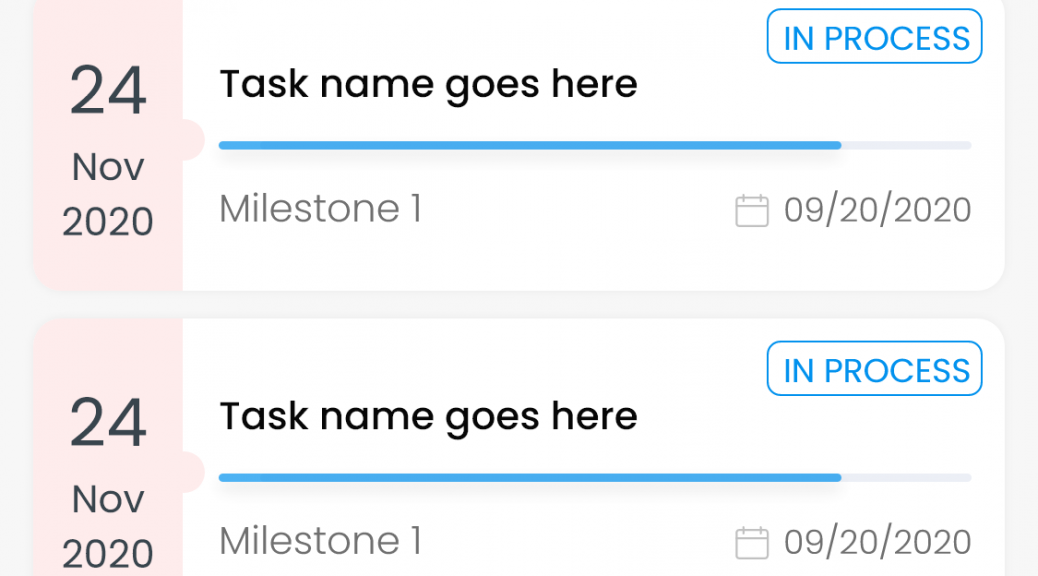This screenshot has height=576, width=1038.
Task: Click the unfilled end of the second progress bar
Action: (906, 477)
